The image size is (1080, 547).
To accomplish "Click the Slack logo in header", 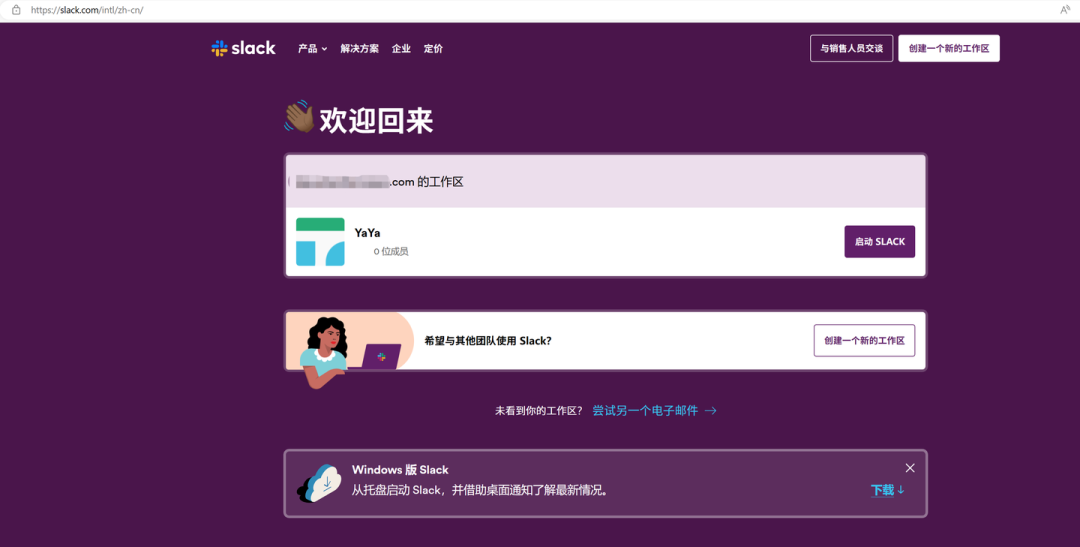I will 243,48.
